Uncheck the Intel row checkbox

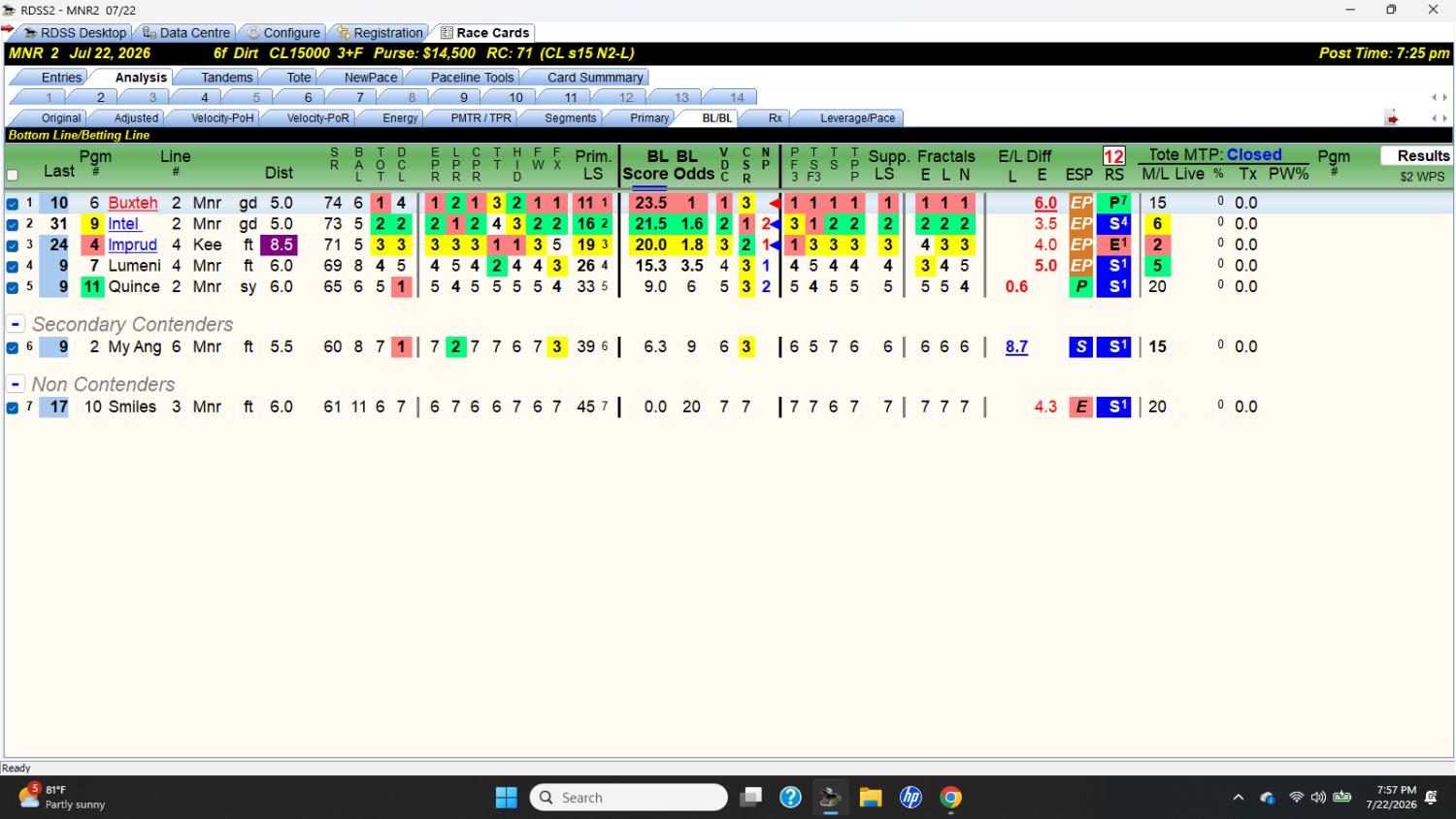tap(13, 225)
